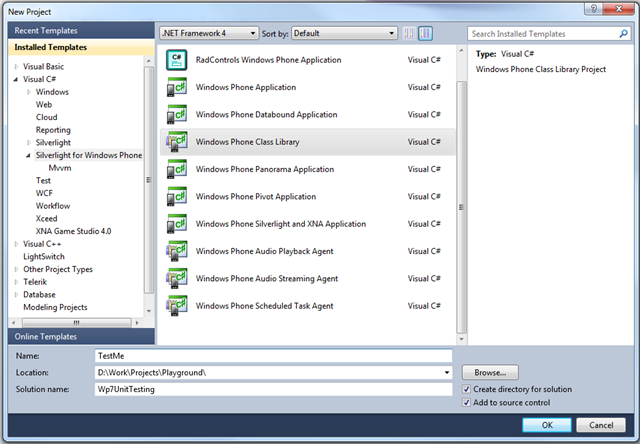The image size is (640, 444).
Task: Open the Location path dropdown arrow
Action: coord(447,373)
